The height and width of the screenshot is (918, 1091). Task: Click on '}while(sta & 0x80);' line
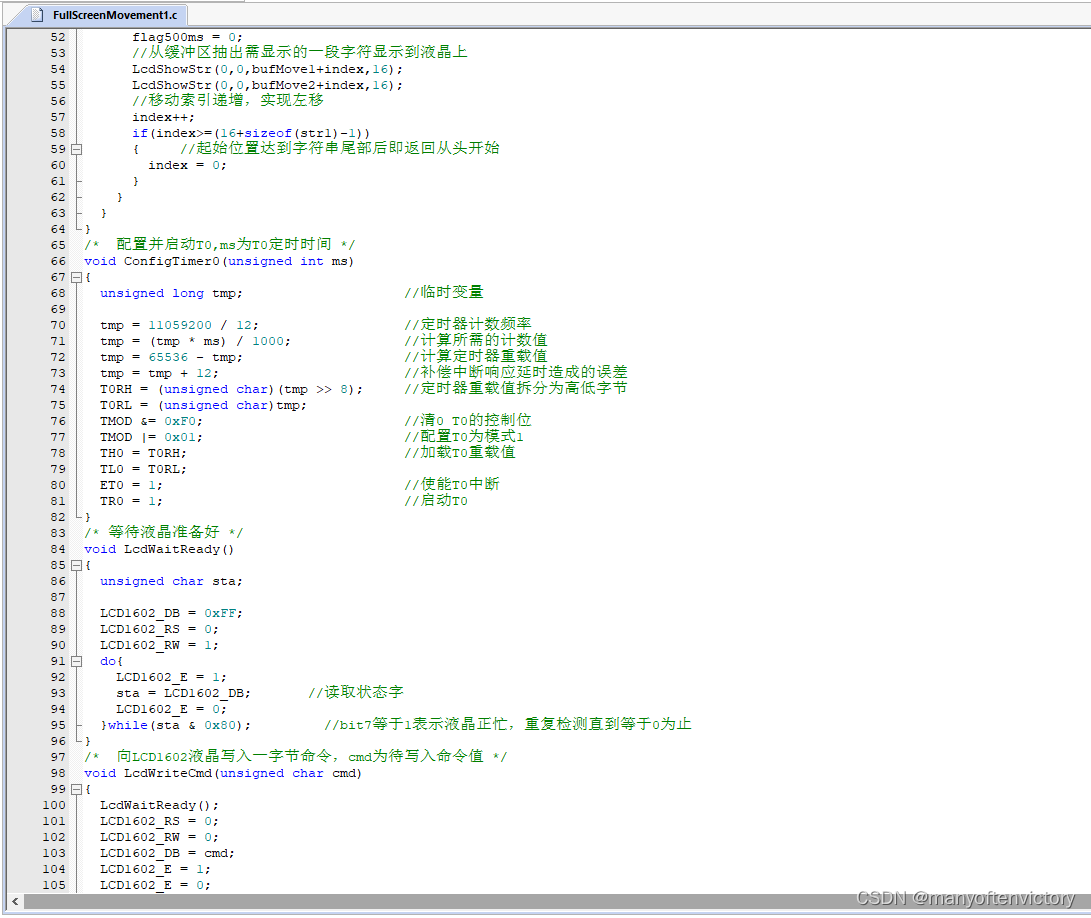click(x=175, y=725)
